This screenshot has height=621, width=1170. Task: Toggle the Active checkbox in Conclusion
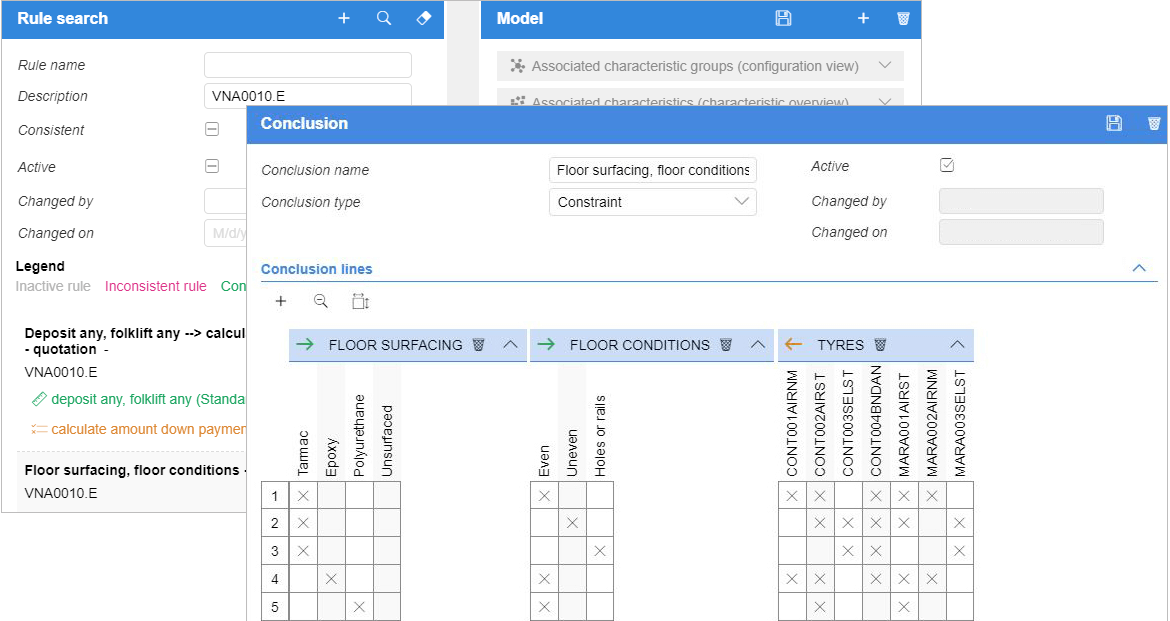947,165
